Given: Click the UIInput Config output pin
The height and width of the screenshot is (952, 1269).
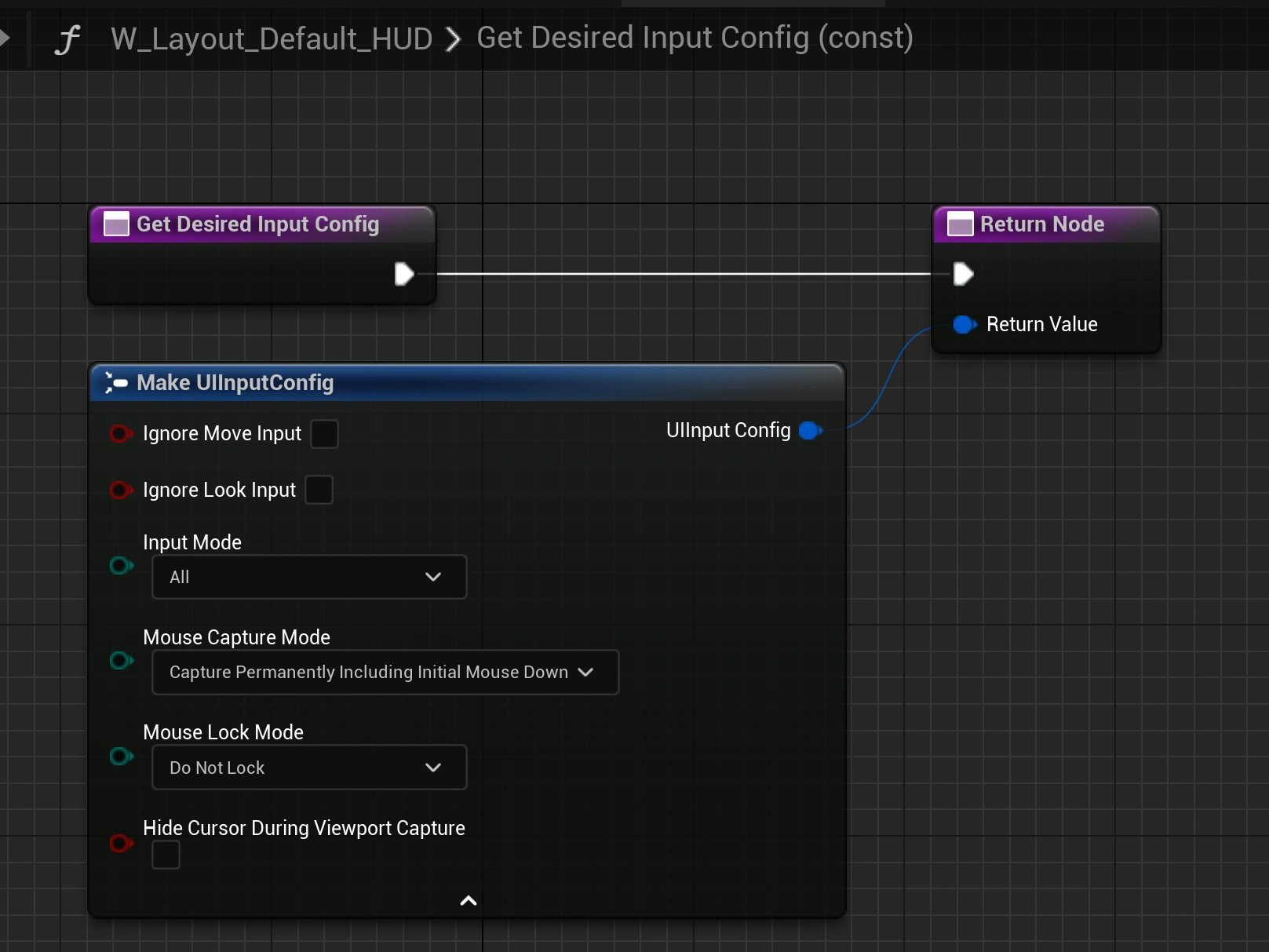Looking at the screenshot, I should (810, 430).
